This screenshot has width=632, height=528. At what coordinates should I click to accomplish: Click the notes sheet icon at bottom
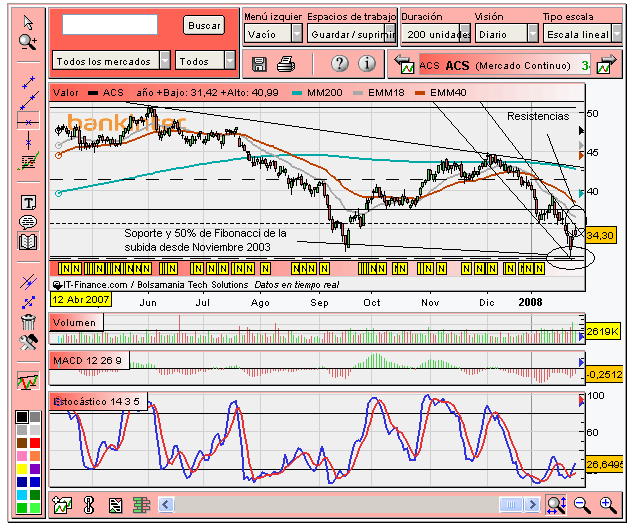115,505
